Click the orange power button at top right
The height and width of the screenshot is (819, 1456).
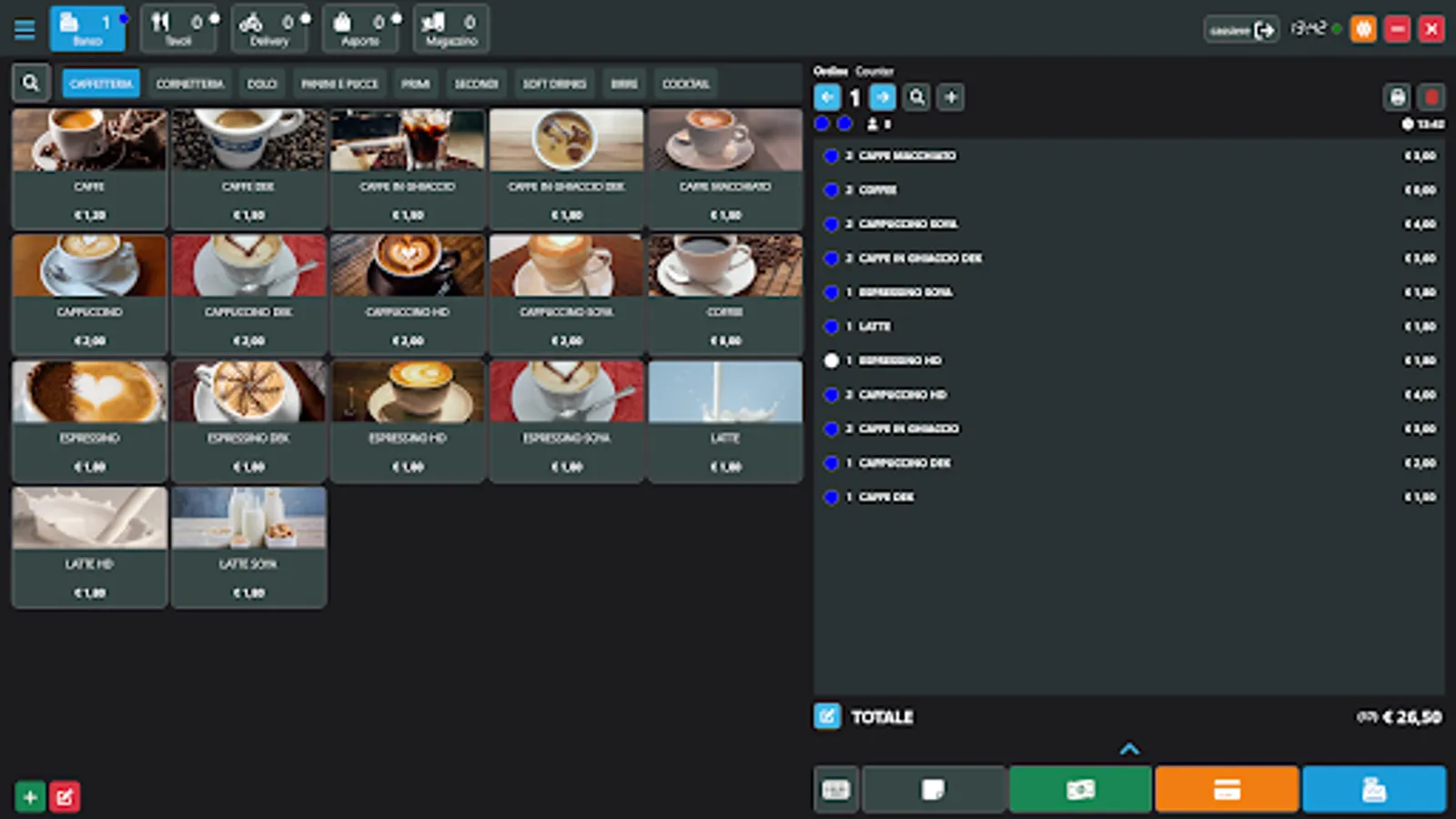click(x=1363, y=29)
